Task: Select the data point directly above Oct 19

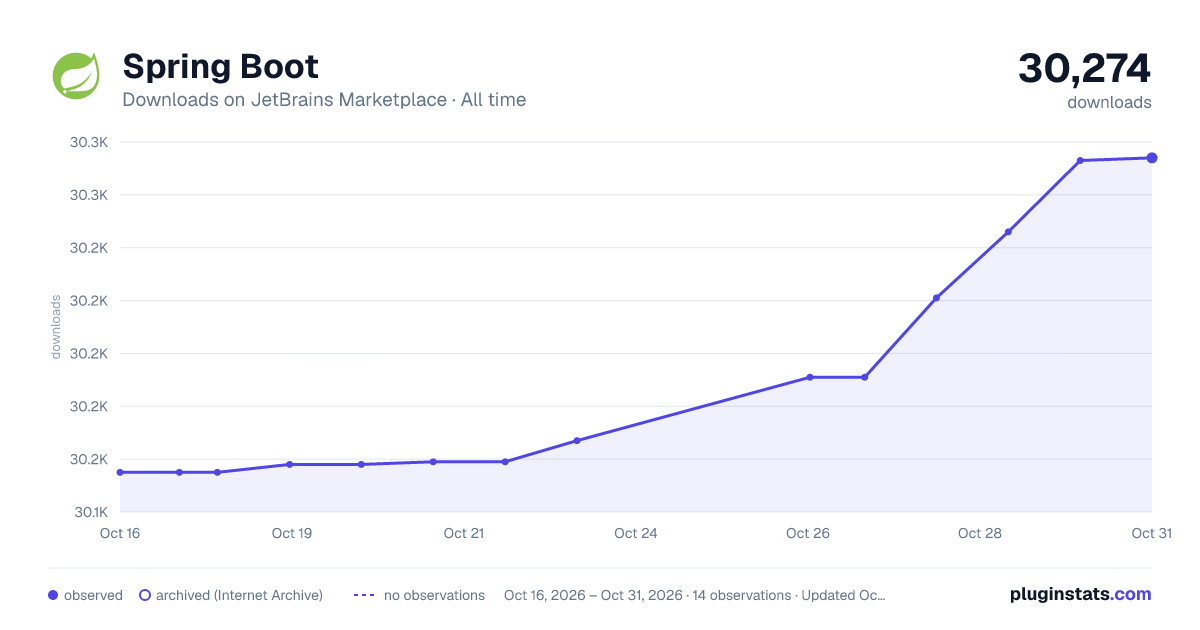Action: [289, 464]
